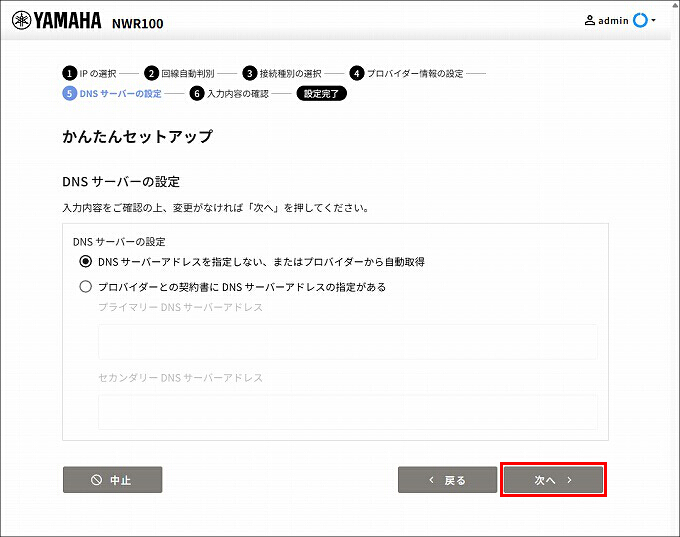The width and height of the screenshot is (680, 537).
Task: Click the Yamaha tuning-fork logo
Action: pyautogui.click(x=21, y=20)
